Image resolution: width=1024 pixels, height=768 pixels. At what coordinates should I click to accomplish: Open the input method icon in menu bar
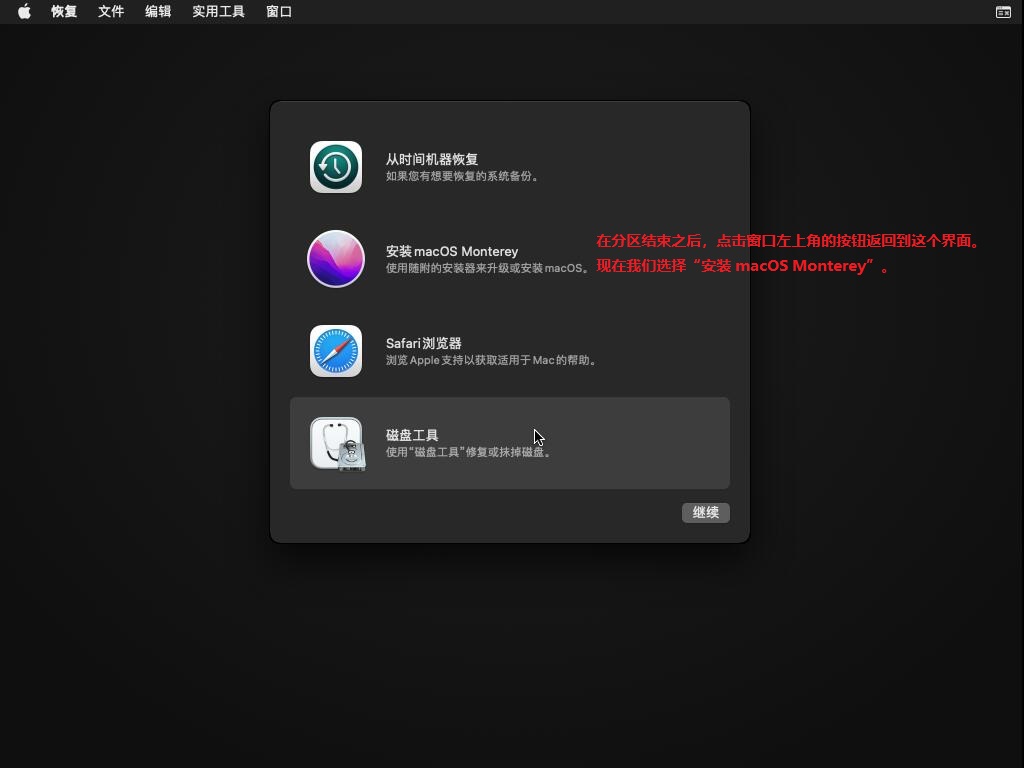[1003, 11]
